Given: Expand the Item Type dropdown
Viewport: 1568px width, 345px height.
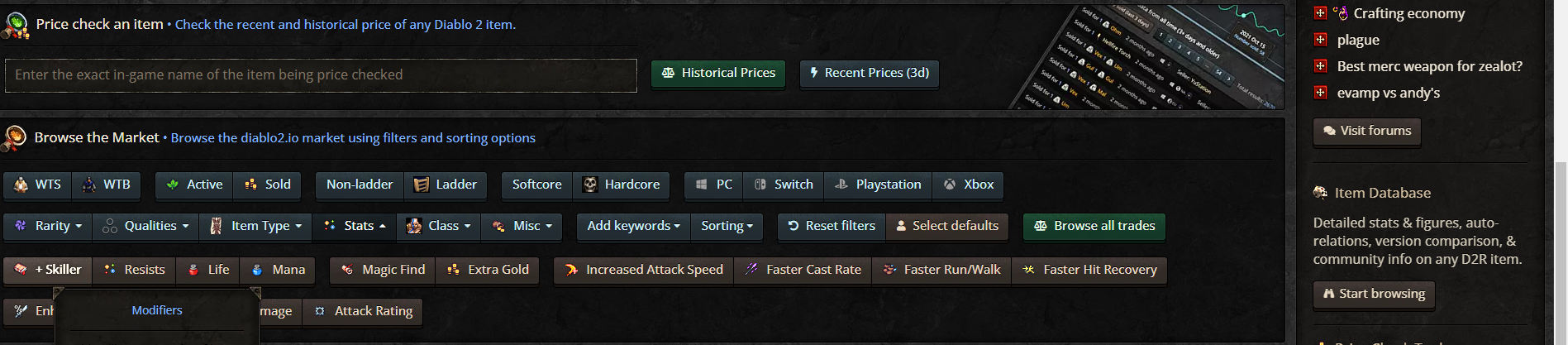Looking at the screenshot, I should pyautogui.click(x=256, y=226).
